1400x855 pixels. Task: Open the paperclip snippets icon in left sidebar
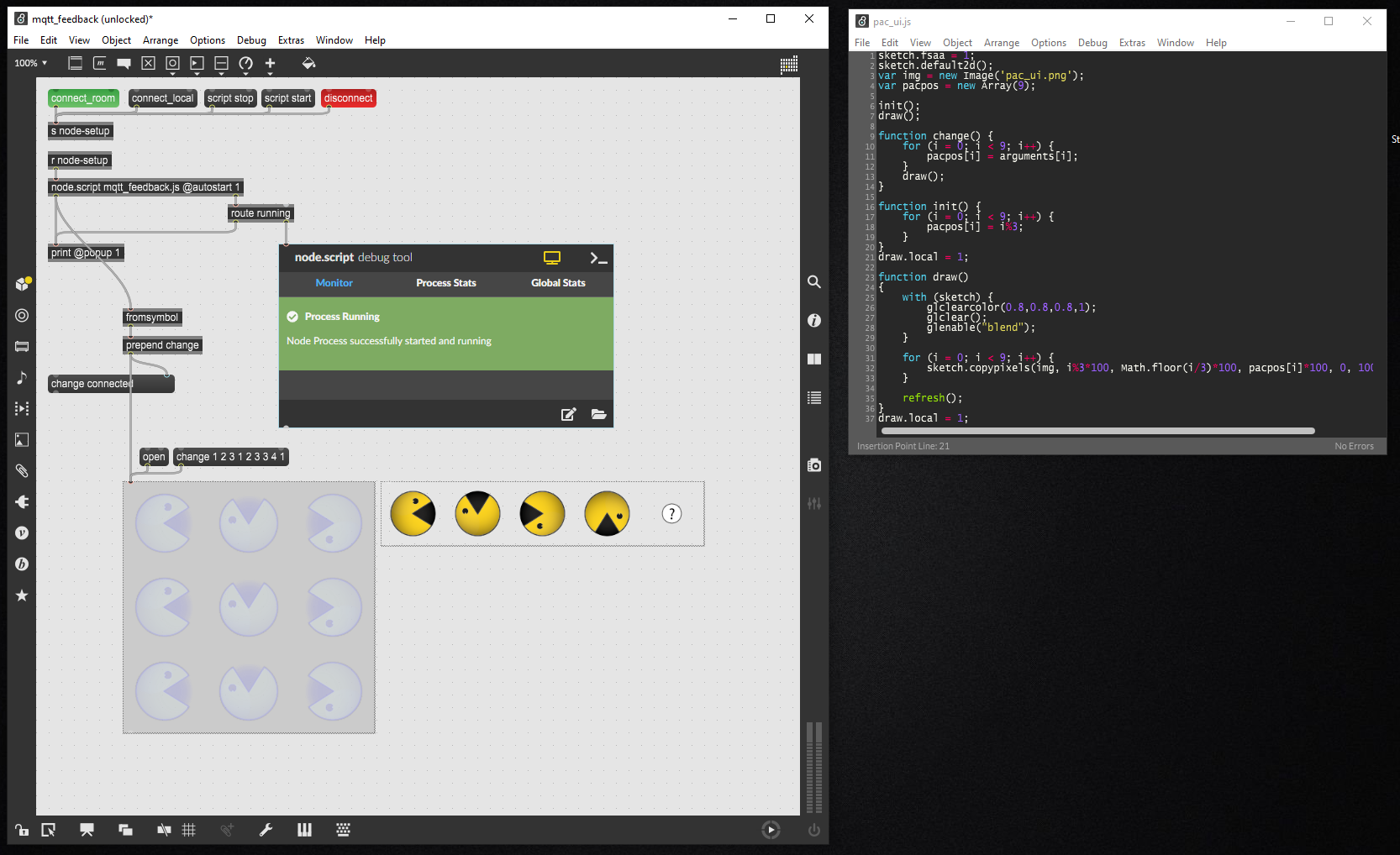pyautogui.click(x=22, y=470)
